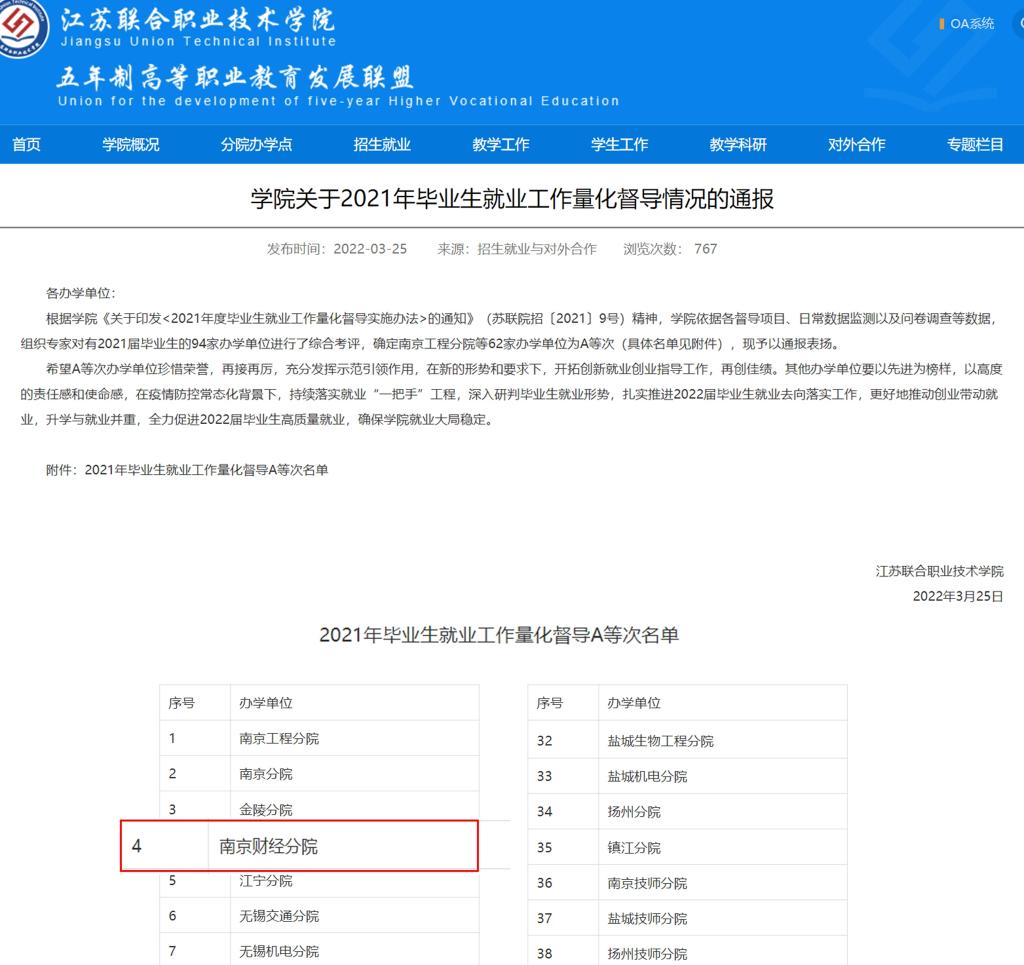Image resolution: width=1024 pixels, height=965 pixels.
Task: Open the 学生工作 menu item
Action: [x=619, y=145]
